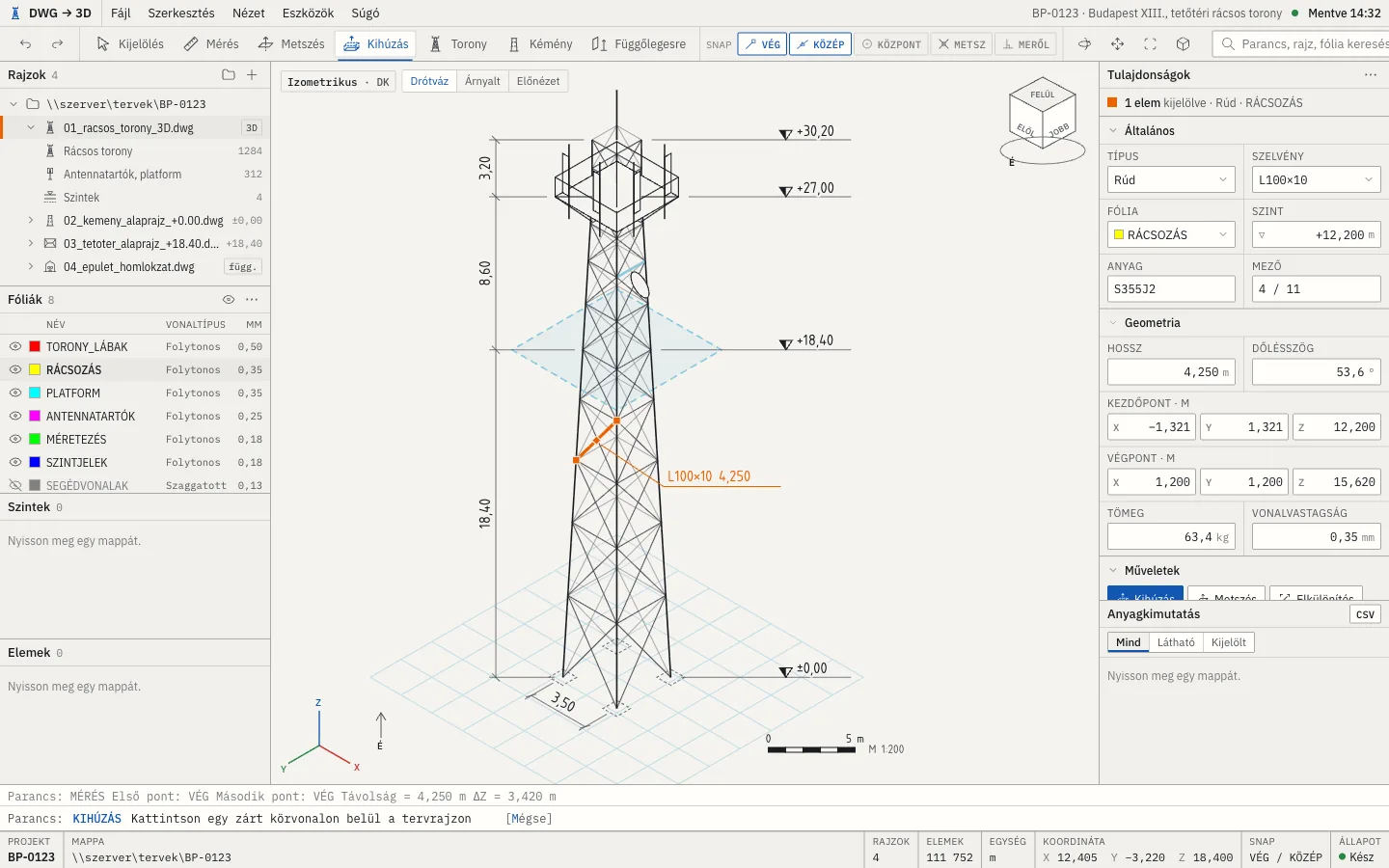The height and width of the screenshot is (868, 1389).
Task: Click the Izometrikus DK view button
Action: point(339,82)
